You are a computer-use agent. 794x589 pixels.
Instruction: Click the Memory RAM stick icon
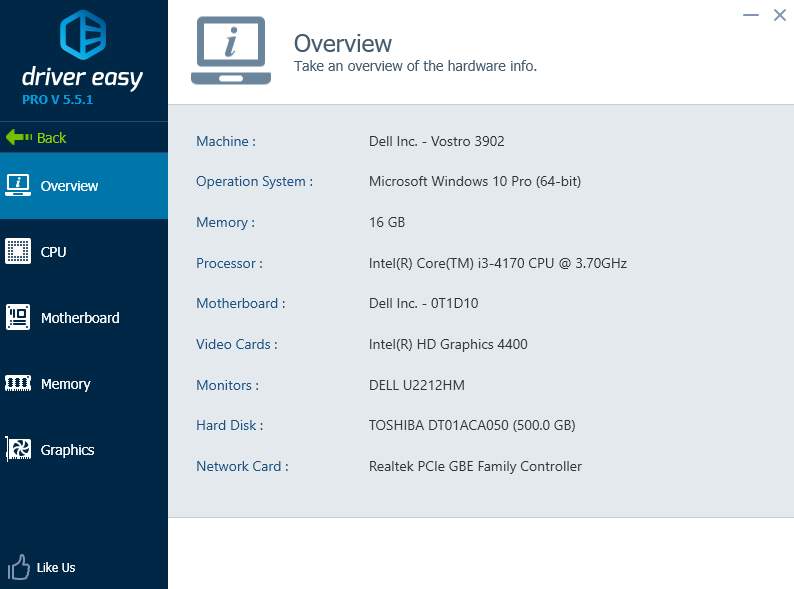[x=18, y=383]
